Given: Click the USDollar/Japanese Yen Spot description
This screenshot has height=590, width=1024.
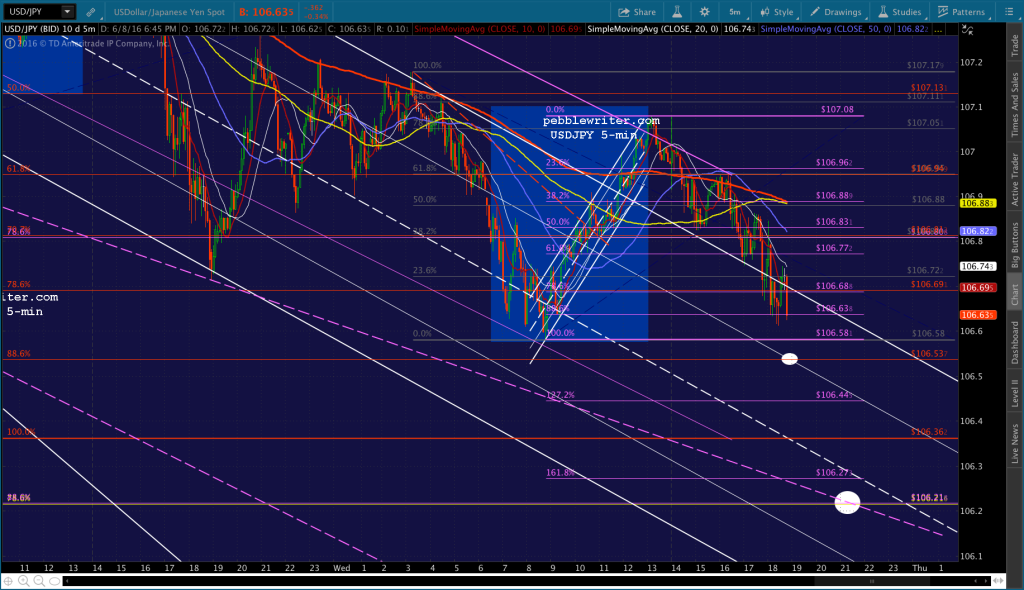Looking at the screenshot, I should (169, 12).
